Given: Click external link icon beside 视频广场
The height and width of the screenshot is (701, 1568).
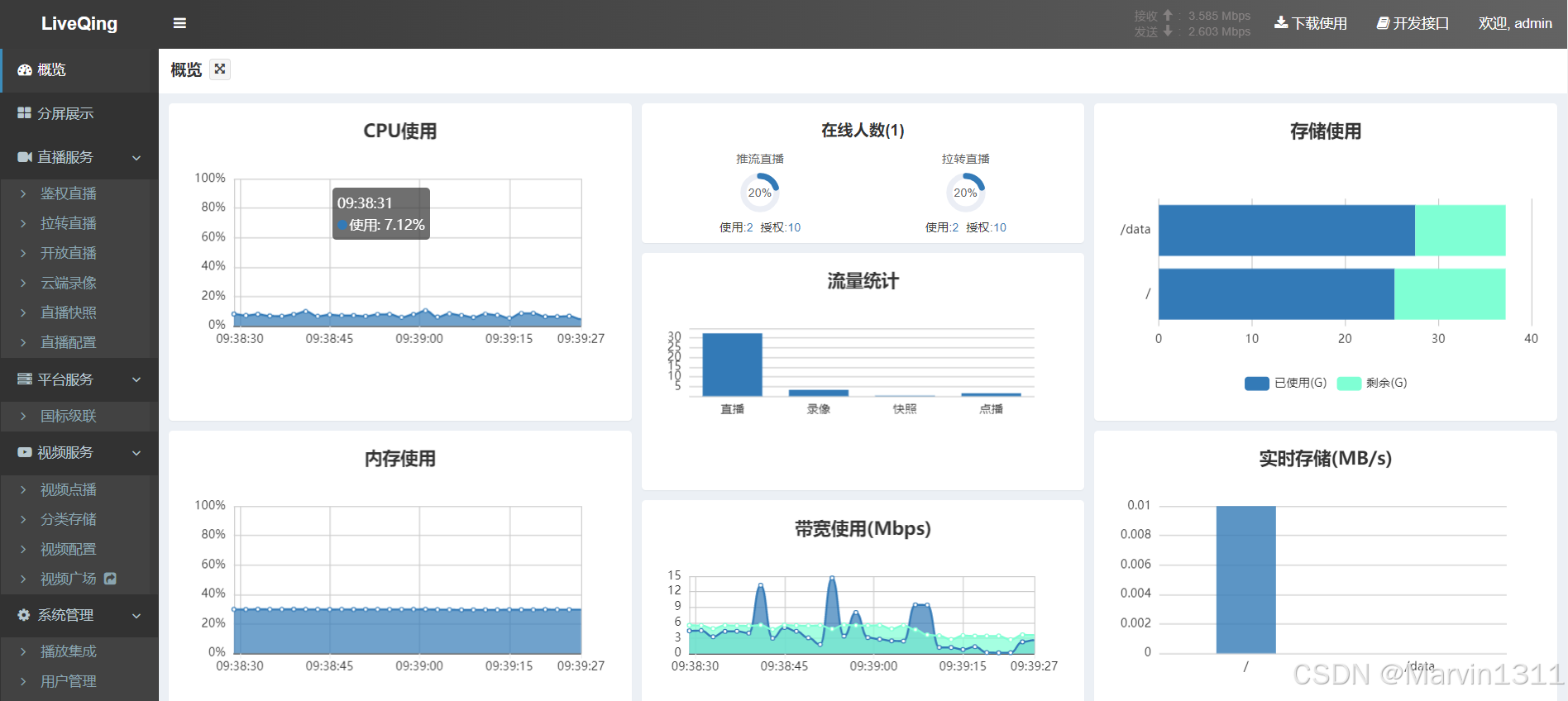Looking at the screenshot, I should pyautogui.click(x=110, y=579).
